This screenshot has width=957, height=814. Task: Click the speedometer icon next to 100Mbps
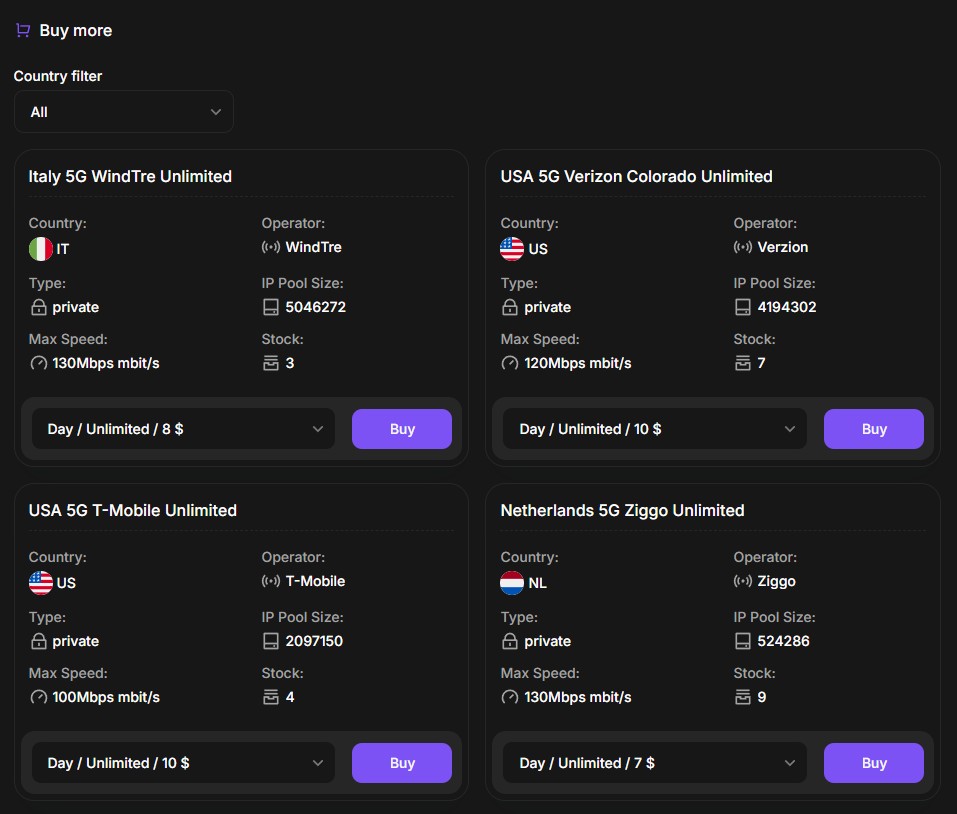pyautogui.click(x=39, y=697)
